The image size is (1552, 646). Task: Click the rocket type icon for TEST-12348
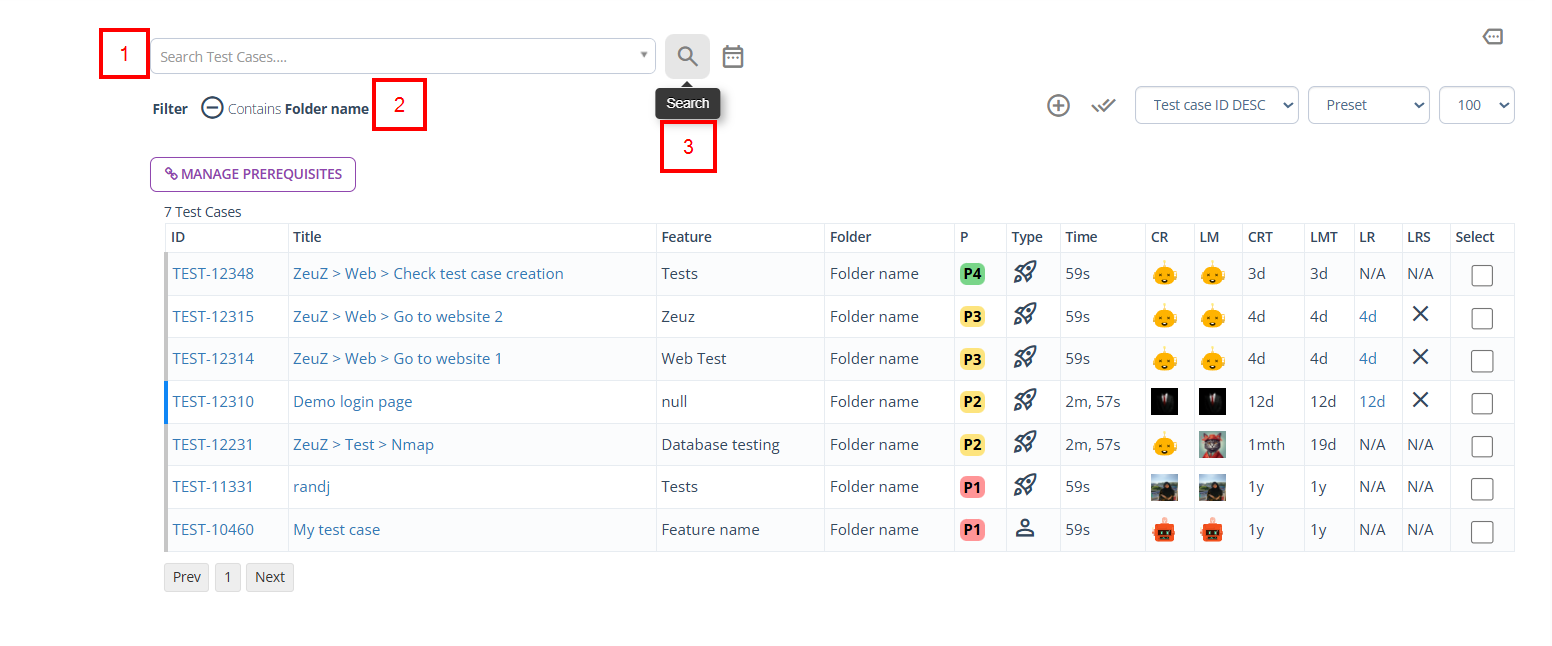pos(1024,273)
